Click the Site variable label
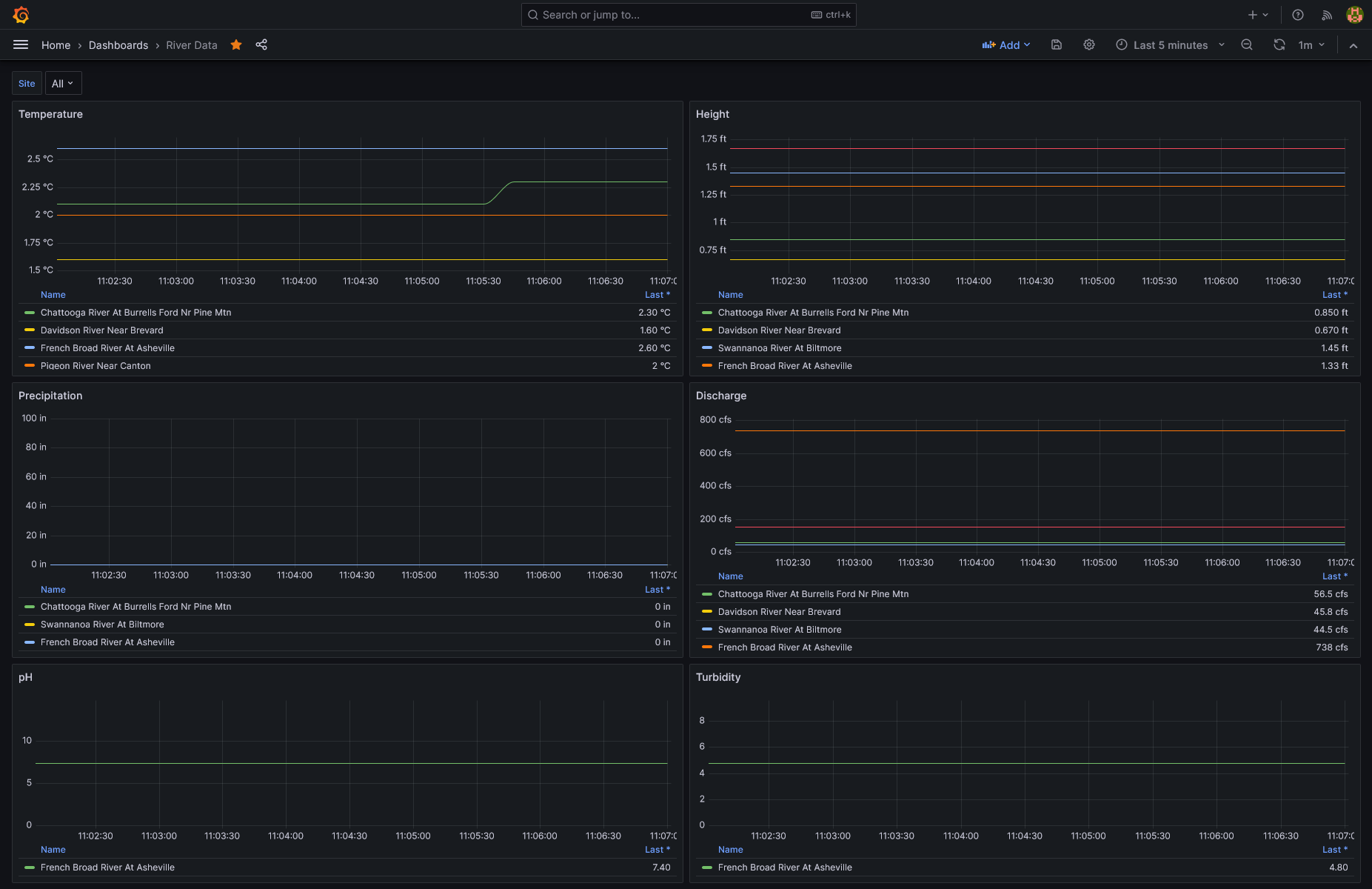The width and height of the screenshot is (1372, 889). point(27,84)
